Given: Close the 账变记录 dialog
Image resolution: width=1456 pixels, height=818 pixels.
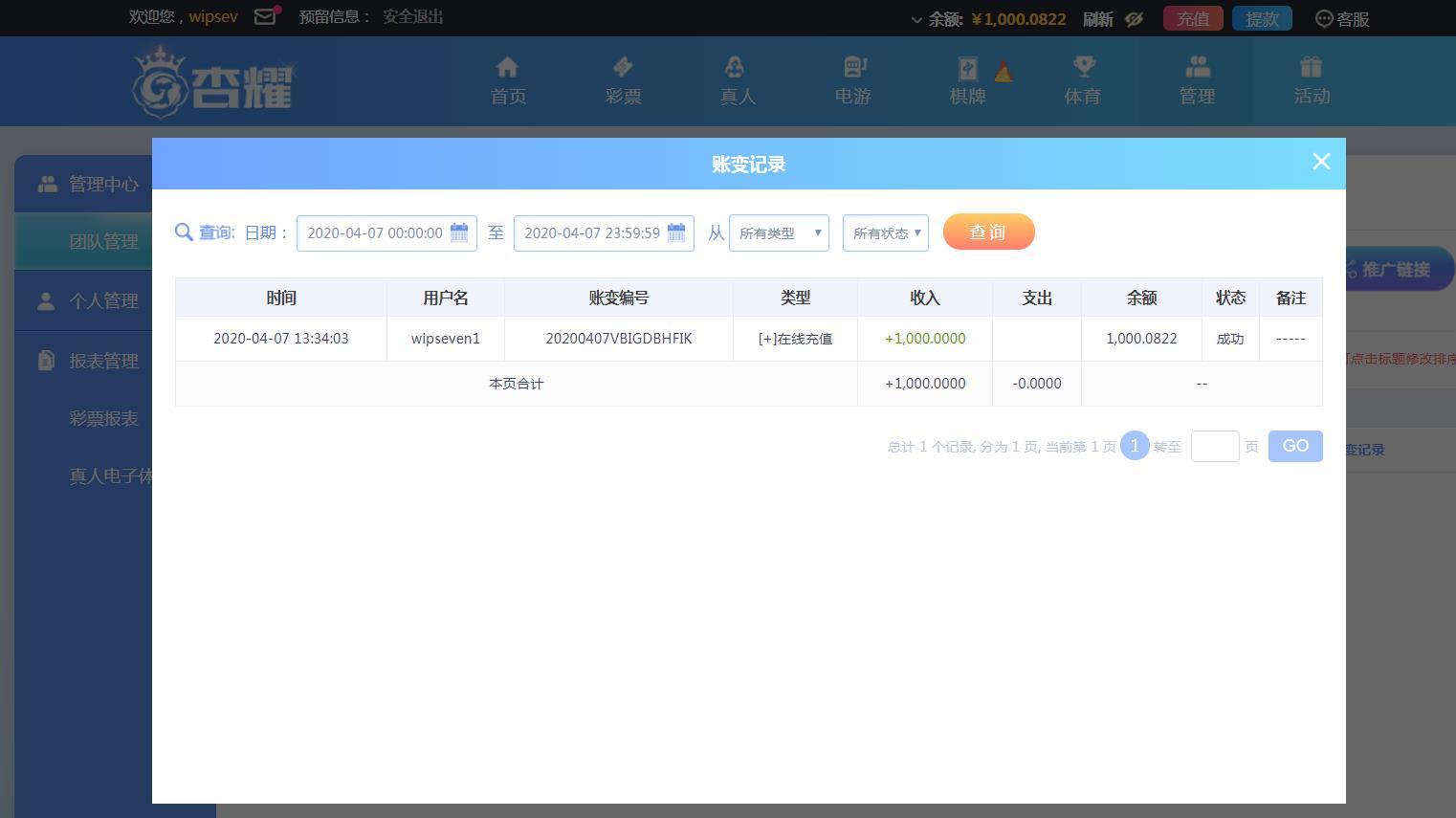Looking at the screenshot, I should pyautogui.click(x=1321, y=163).
